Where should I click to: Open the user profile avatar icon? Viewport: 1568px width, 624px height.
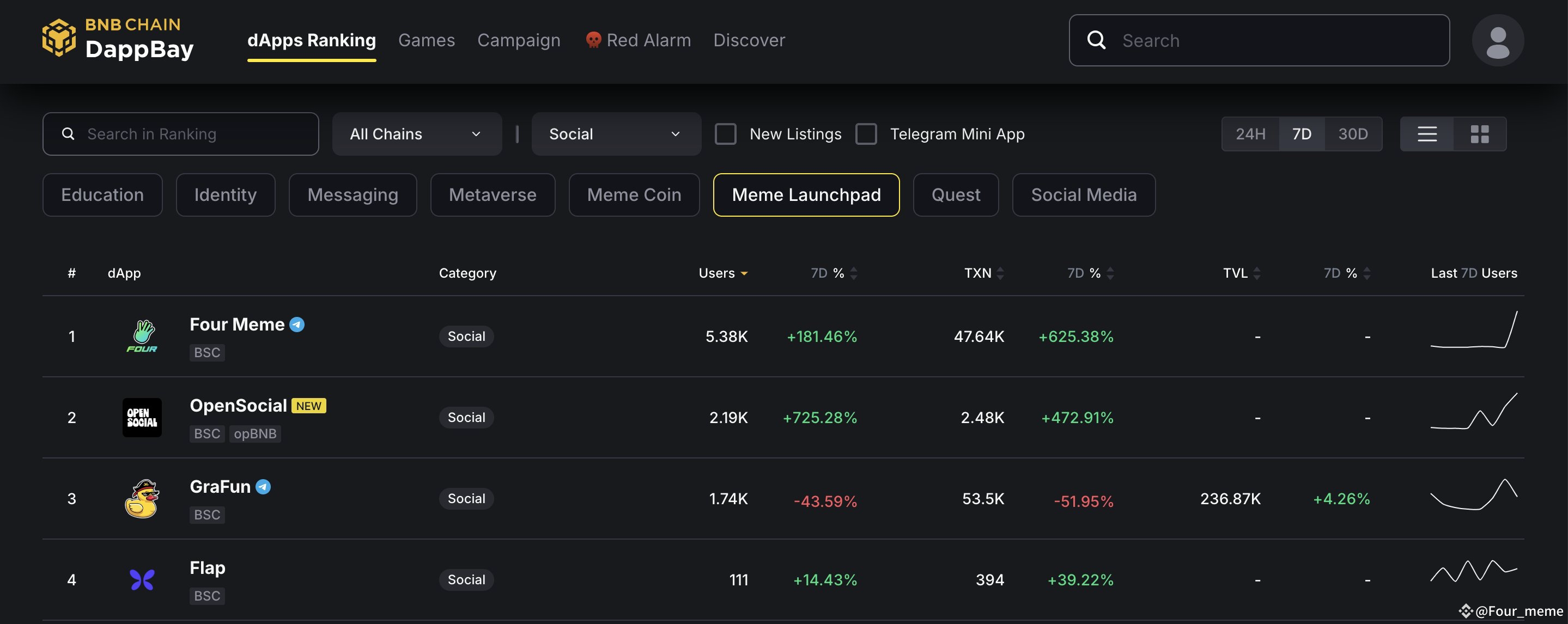(1497, 40)
